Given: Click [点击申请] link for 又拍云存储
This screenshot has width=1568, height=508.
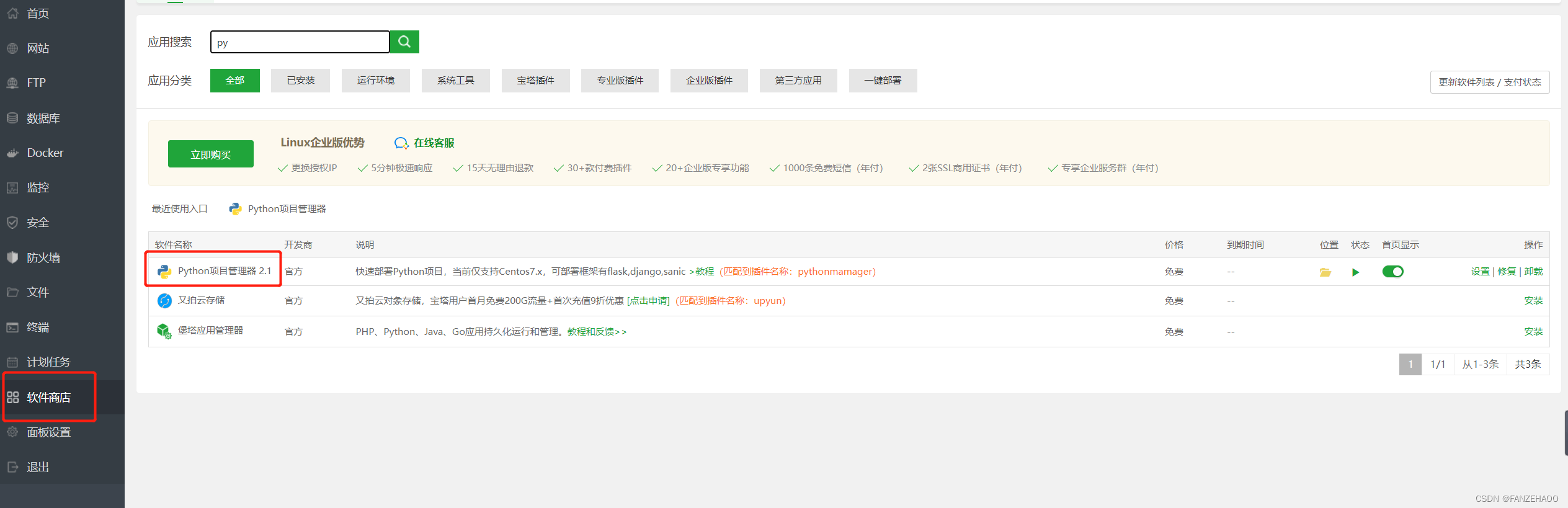Looking at the screenshot, I should 648,301.
